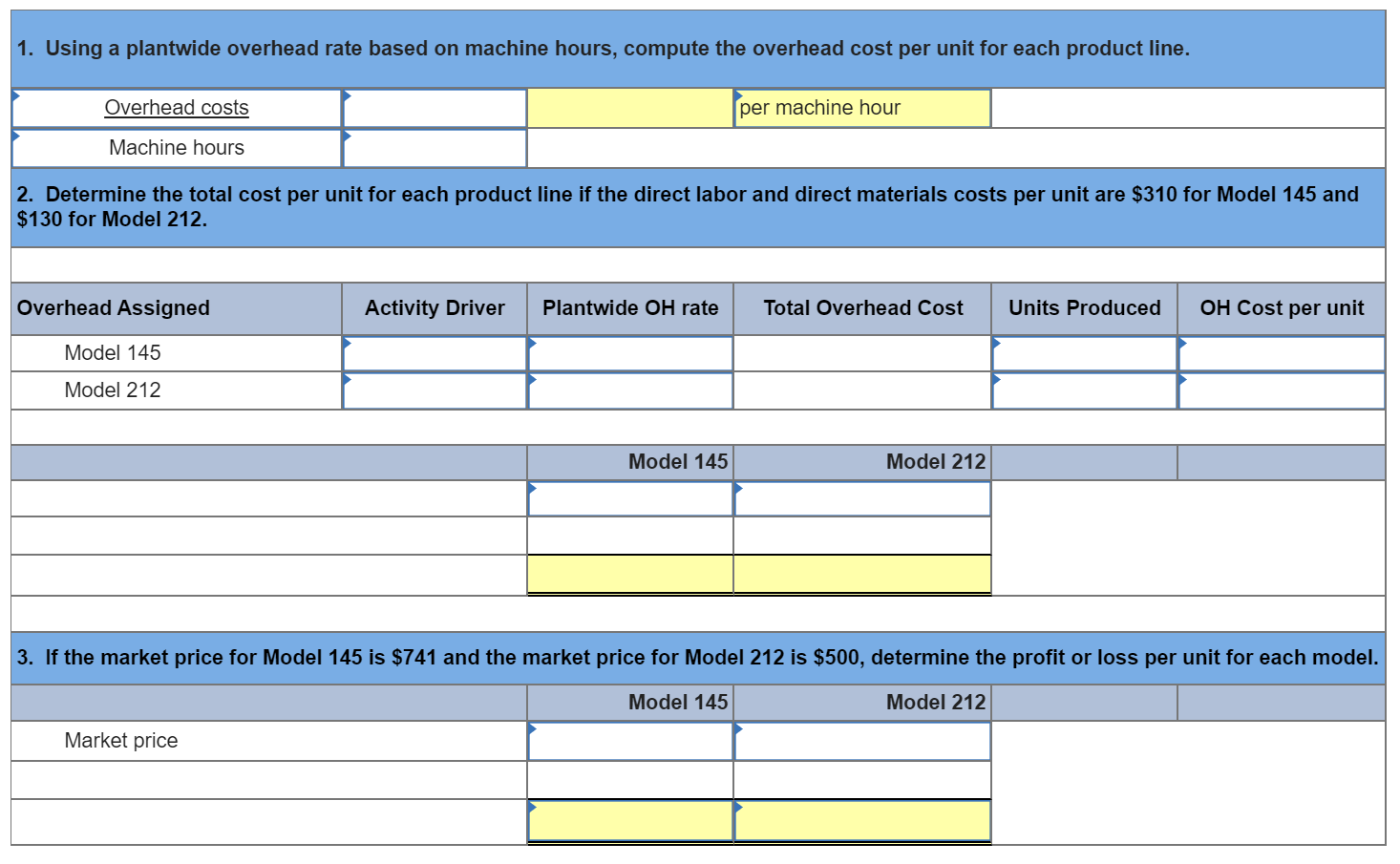Click the 'Units Produced' column header
This screenshot has width=1400, height=864.
point(1085,308)
